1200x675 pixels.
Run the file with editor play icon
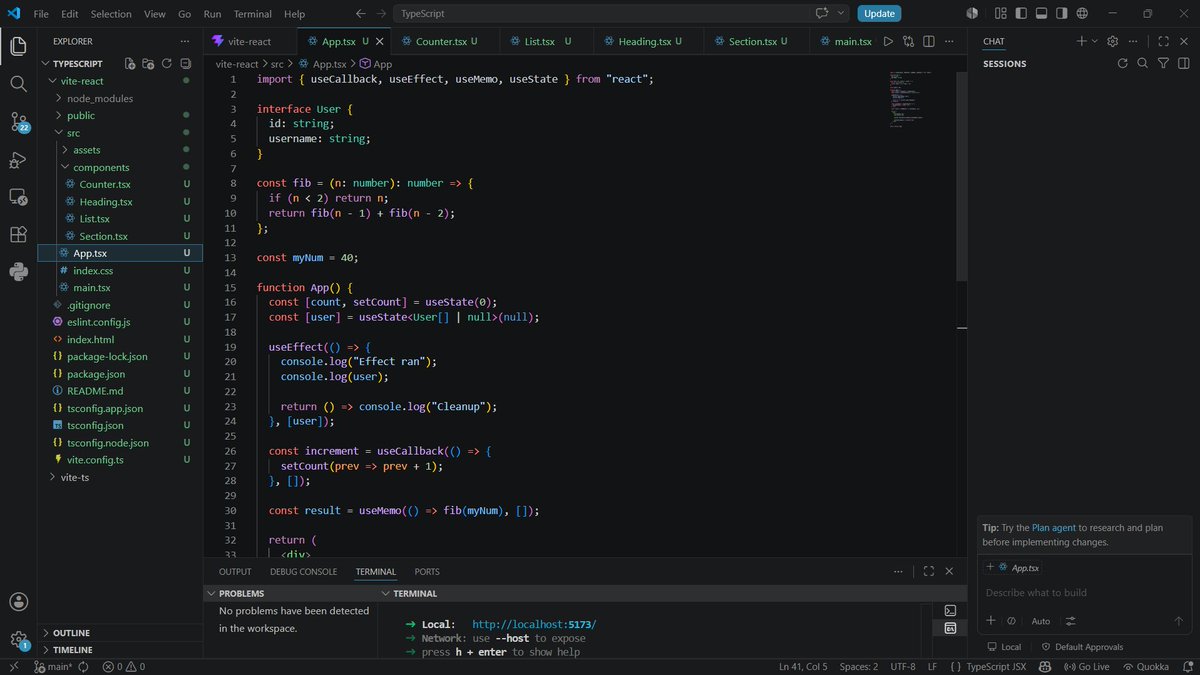tap(888, 42)
